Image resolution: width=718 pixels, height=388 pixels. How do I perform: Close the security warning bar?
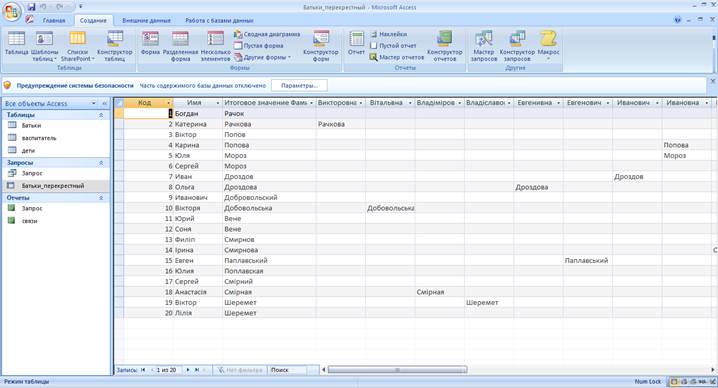(713, 81)
